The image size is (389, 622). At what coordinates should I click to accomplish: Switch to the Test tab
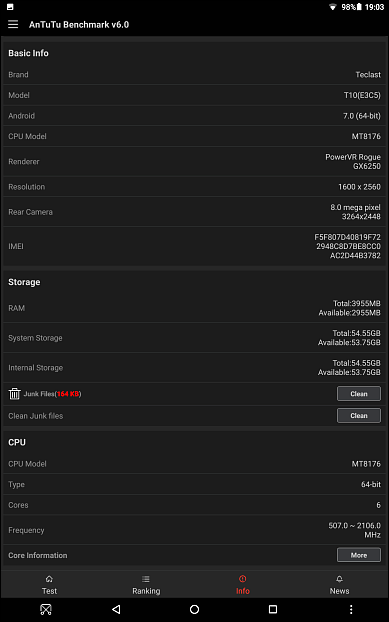pos(49,585)
